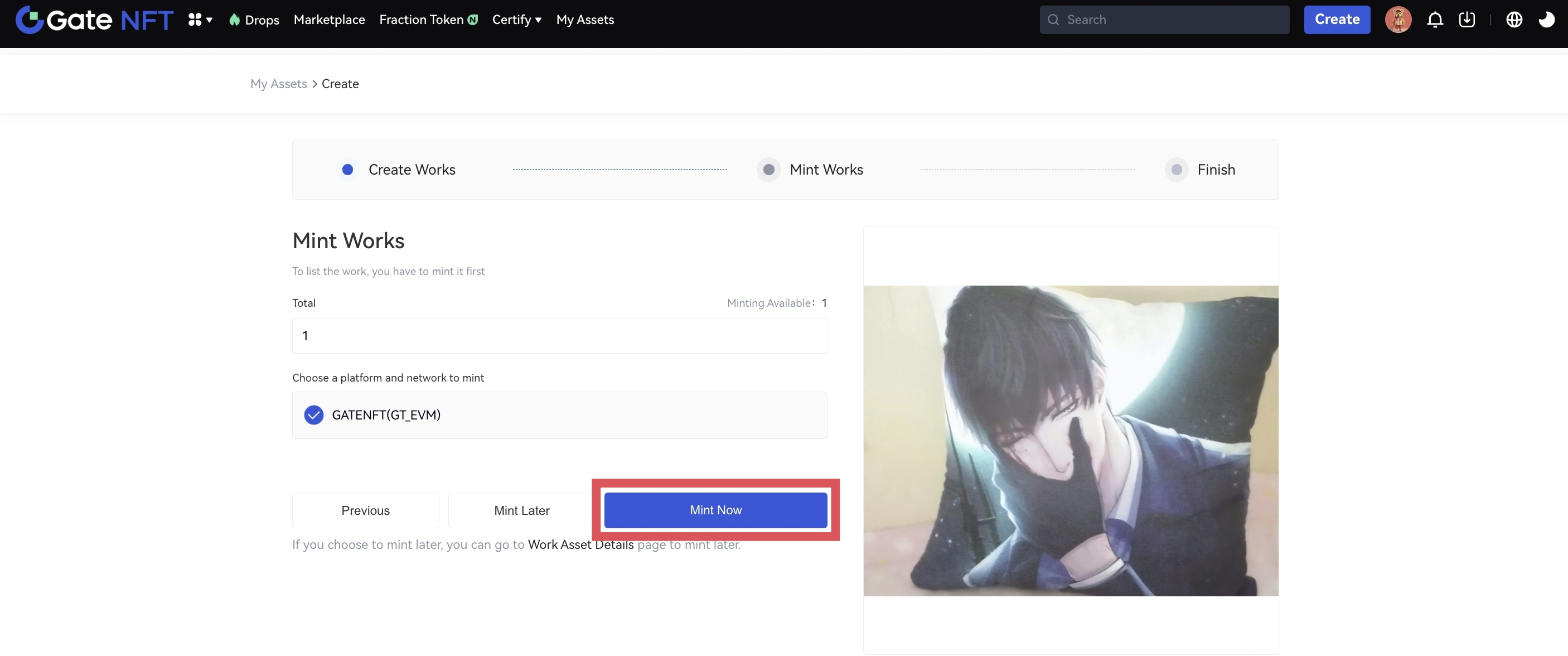This screenshot has height=656, width=1568.
Task: Click the Drops flame icon
Action: (x=234, y=20)
